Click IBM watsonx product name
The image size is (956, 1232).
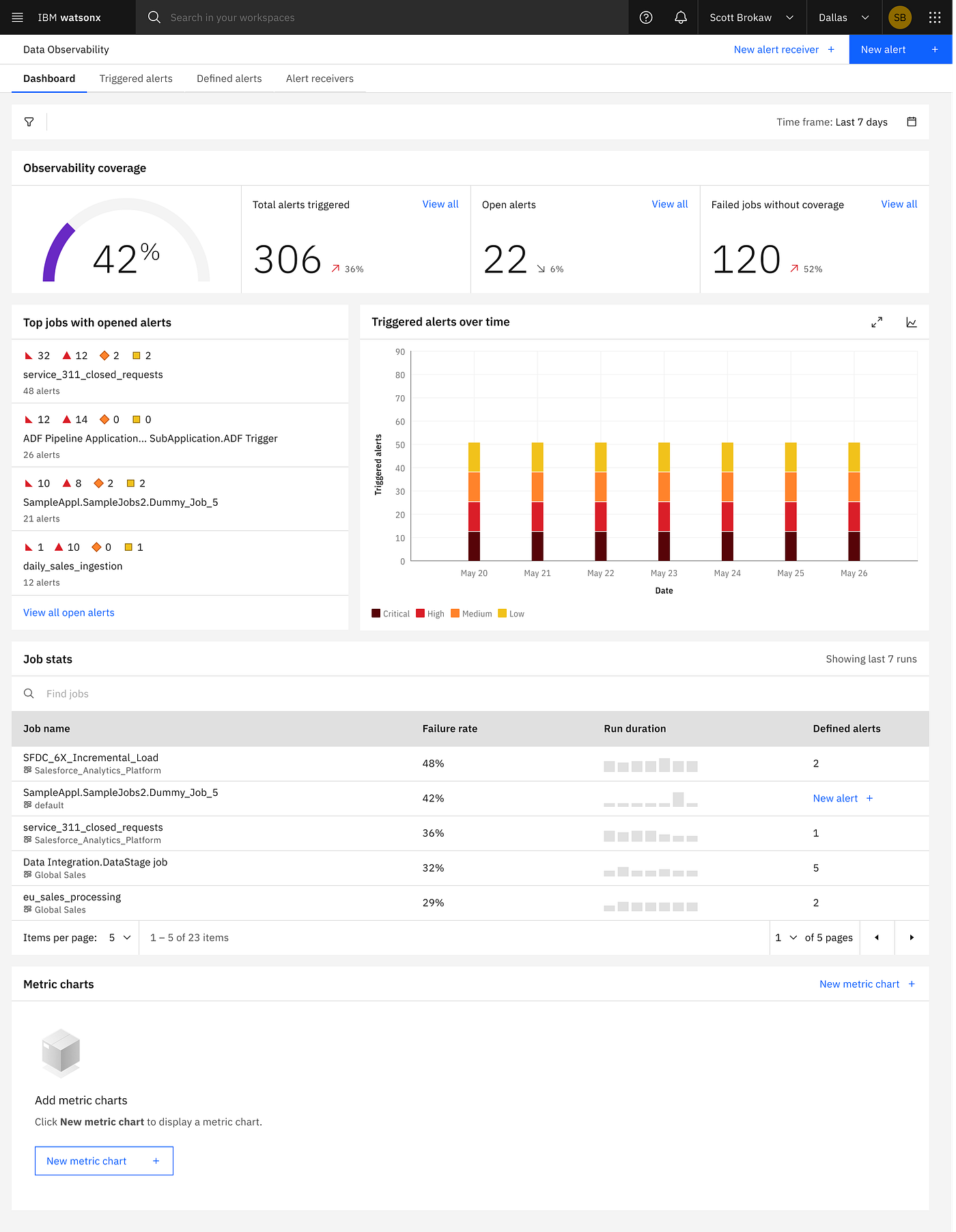69,18
